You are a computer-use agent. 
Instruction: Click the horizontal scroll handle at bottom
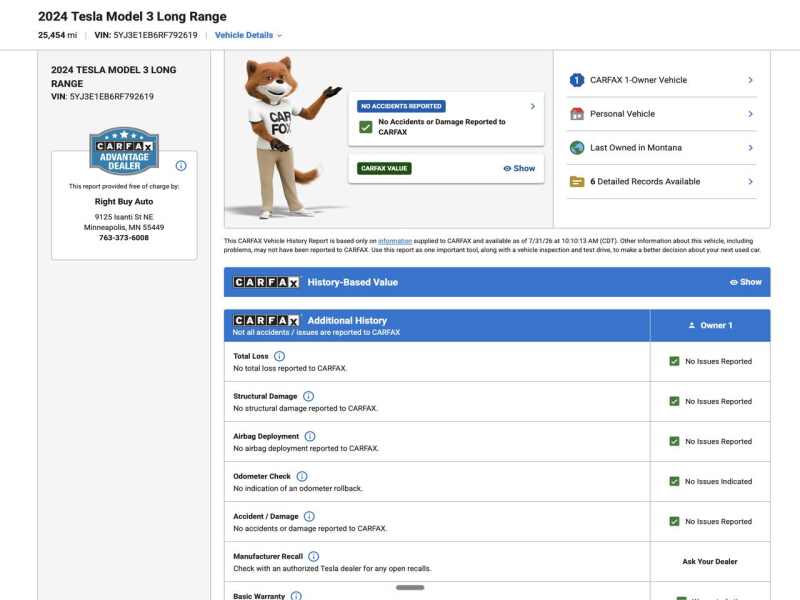point(410,587)
